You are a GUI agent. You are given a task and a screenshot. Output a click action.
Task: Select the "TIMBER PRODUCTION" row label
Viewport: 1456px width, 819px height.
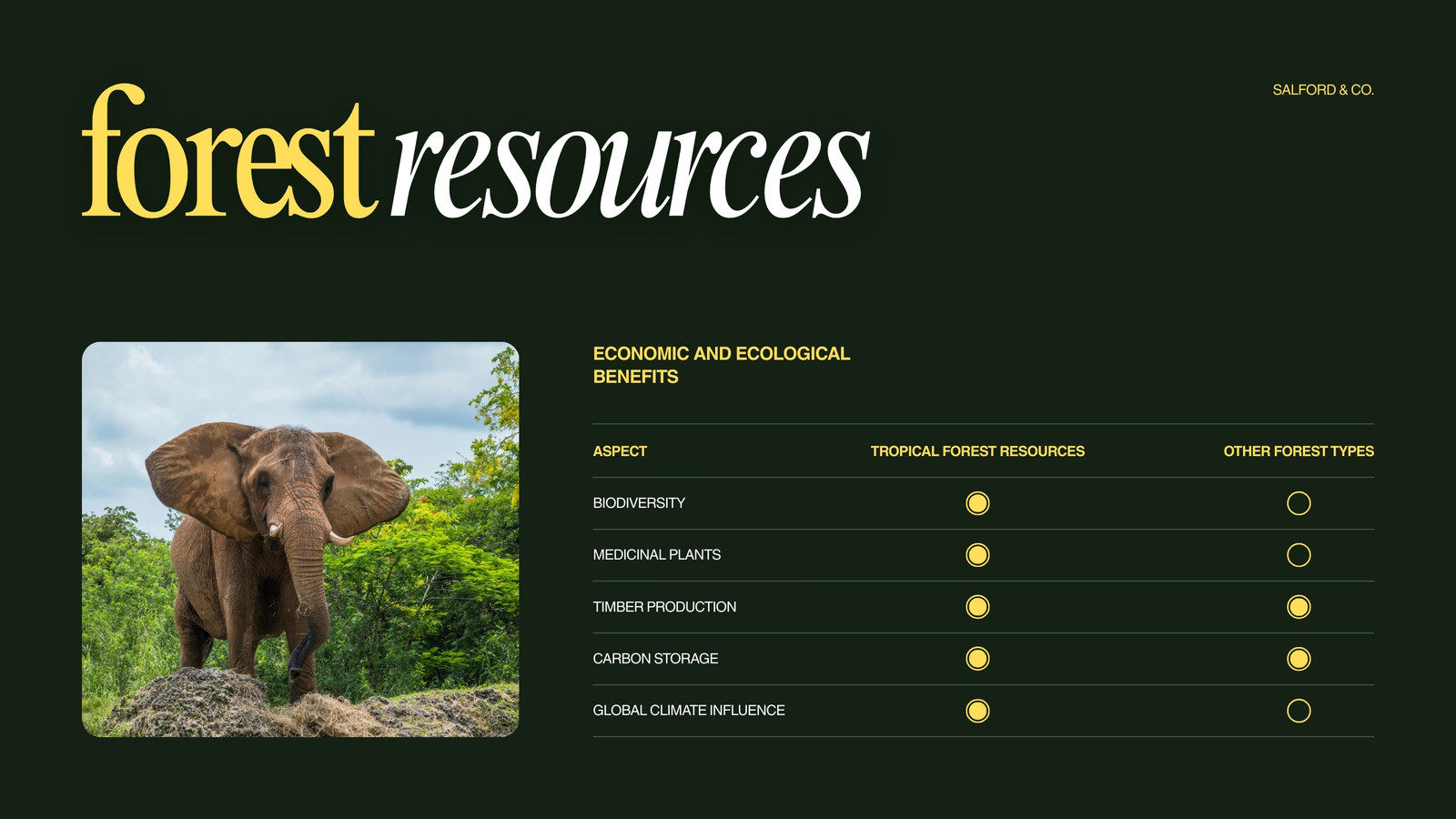pos(664,607)
